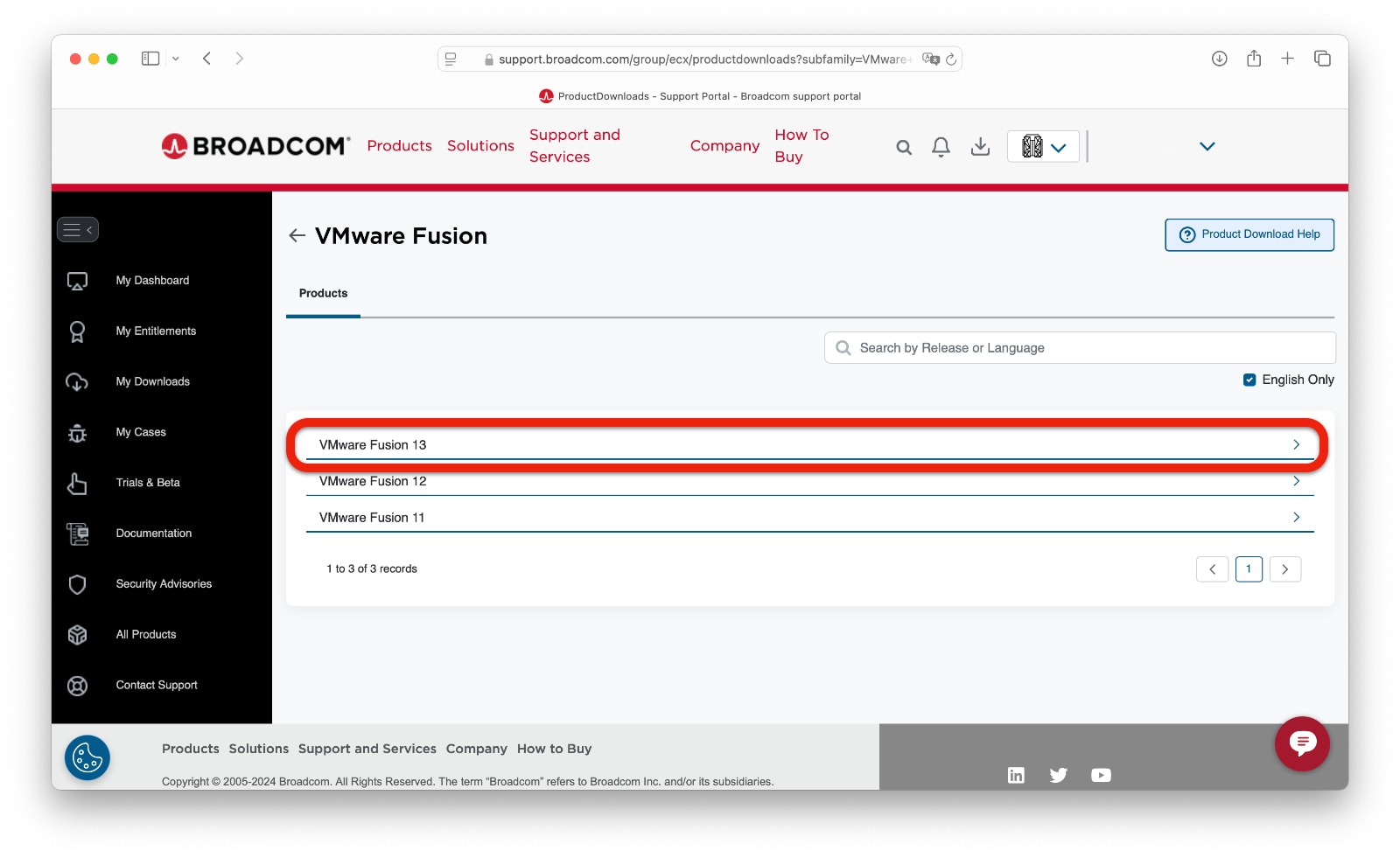
Task: Open cookie settings icon
Action: (x=87, y=757)
